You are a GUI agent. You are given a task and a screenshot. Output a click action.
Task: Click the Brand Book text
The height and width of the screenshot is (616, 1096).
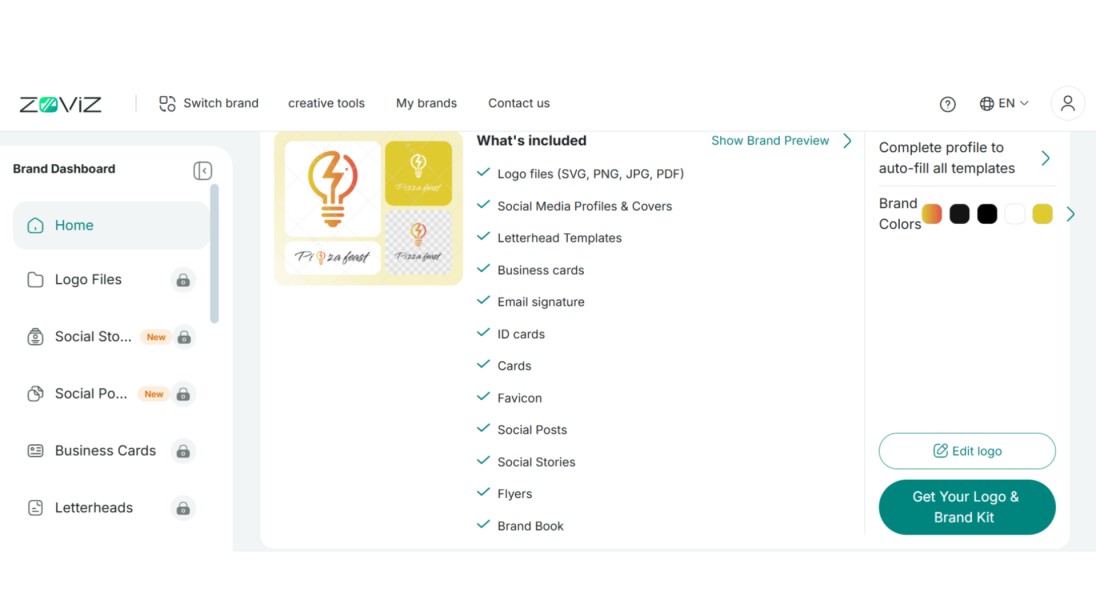pos(531,526)
